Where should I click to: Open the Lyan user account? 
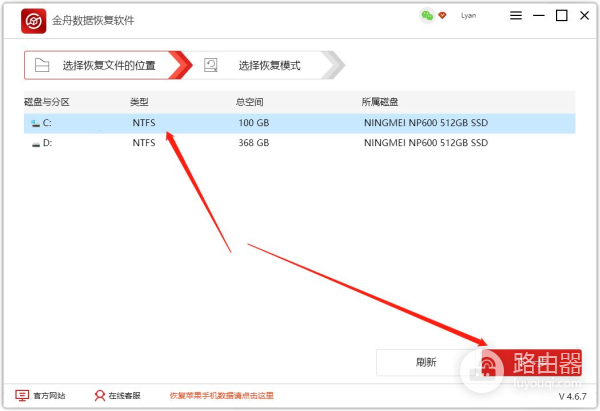pyautogui.click(x=468, y=15)
